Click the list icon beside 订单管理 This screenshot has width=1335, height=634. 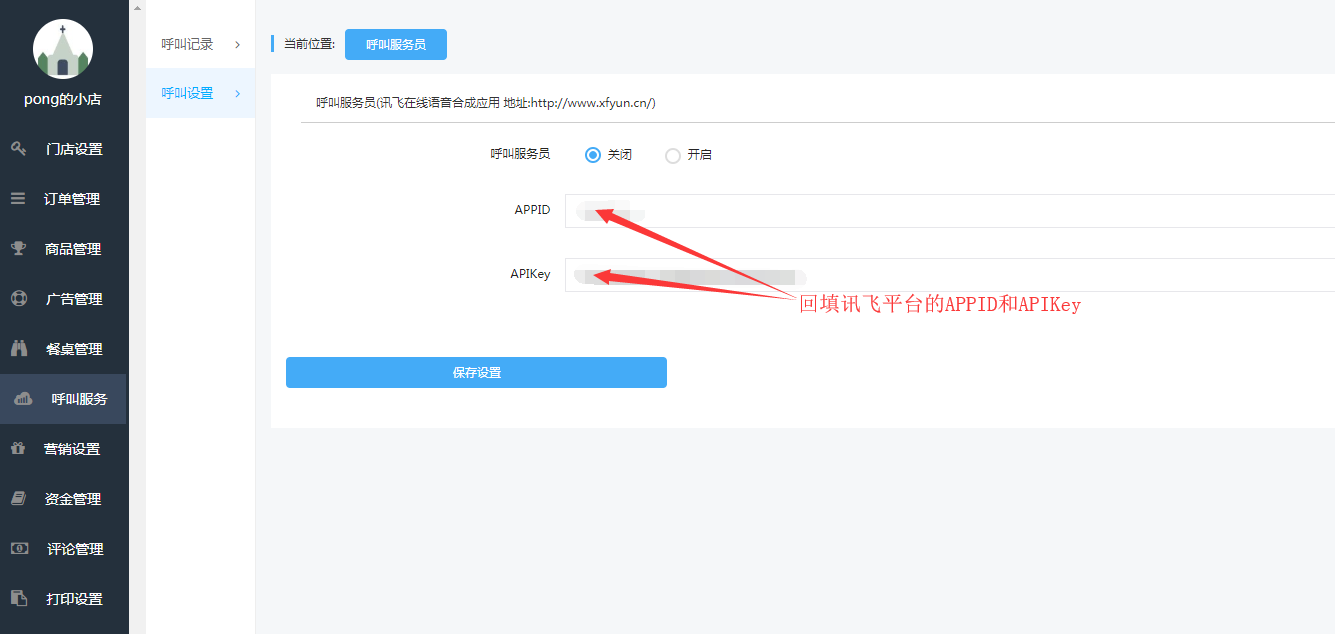[x=18, y=199]
